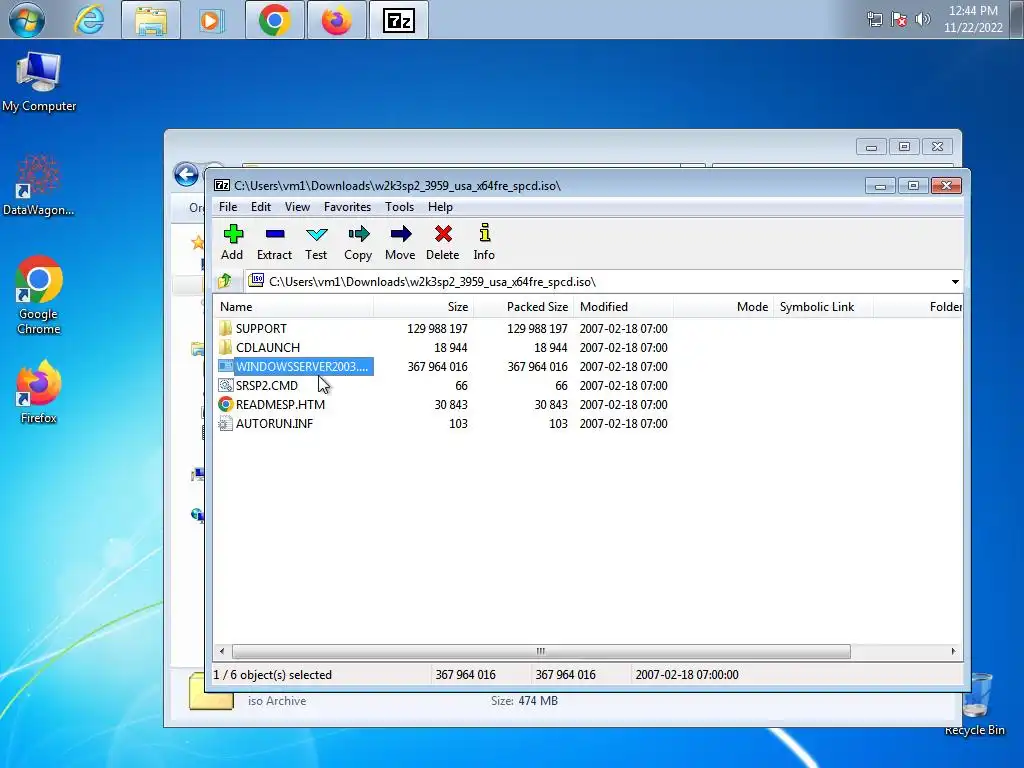Select the README​SP.HTM Chrome icon
Image resolution: width=1024 pixels, height=768 pixels.
coord(225,404)
